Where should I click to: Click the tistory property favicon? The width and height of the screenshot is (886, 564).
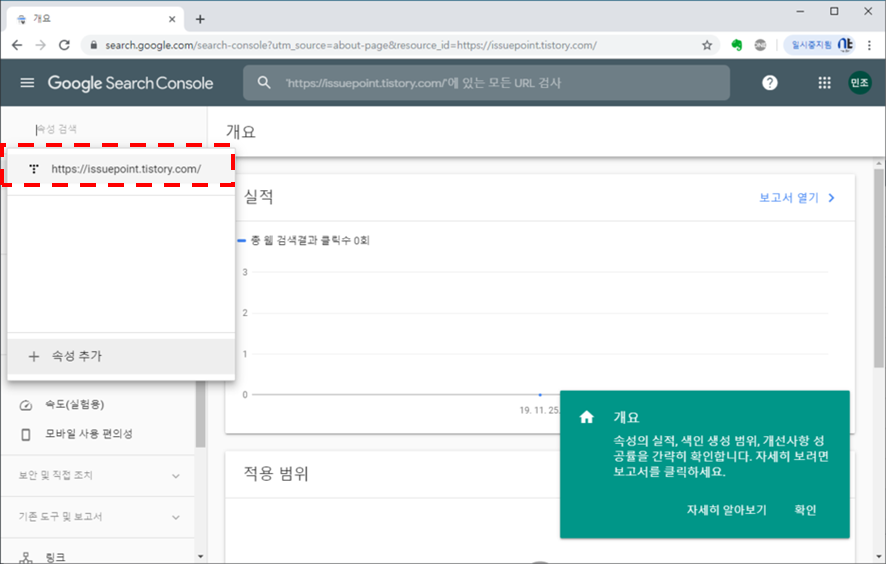tap(34, 168)
